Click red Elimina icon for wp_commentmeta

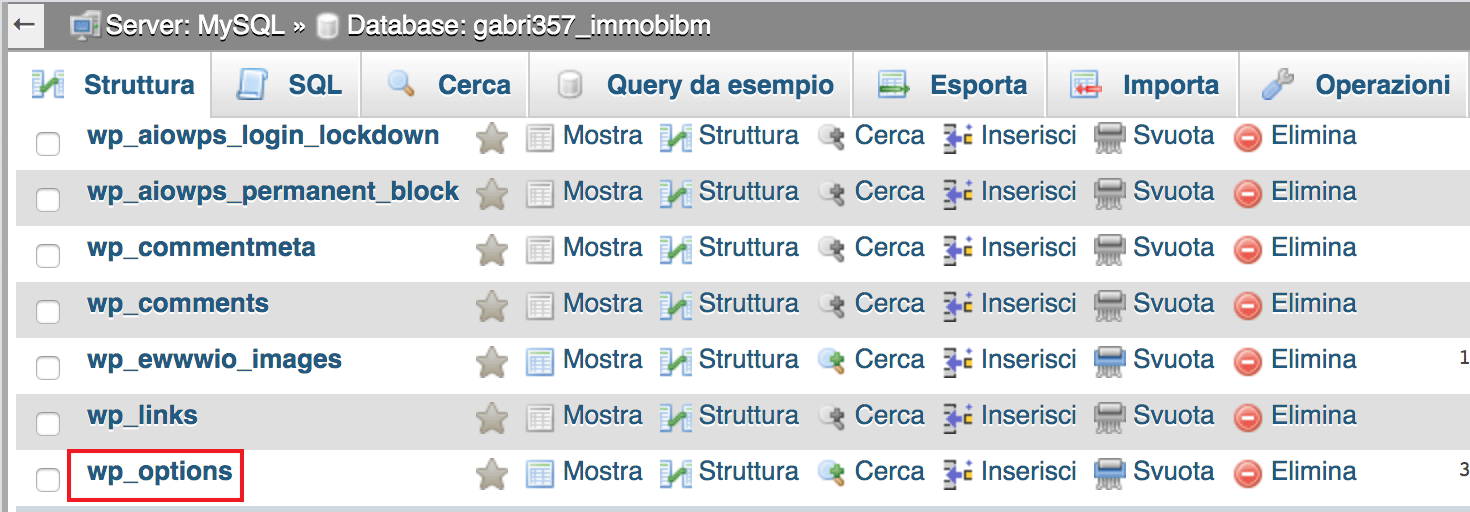pyautogui.click(x=1248, y=248)
